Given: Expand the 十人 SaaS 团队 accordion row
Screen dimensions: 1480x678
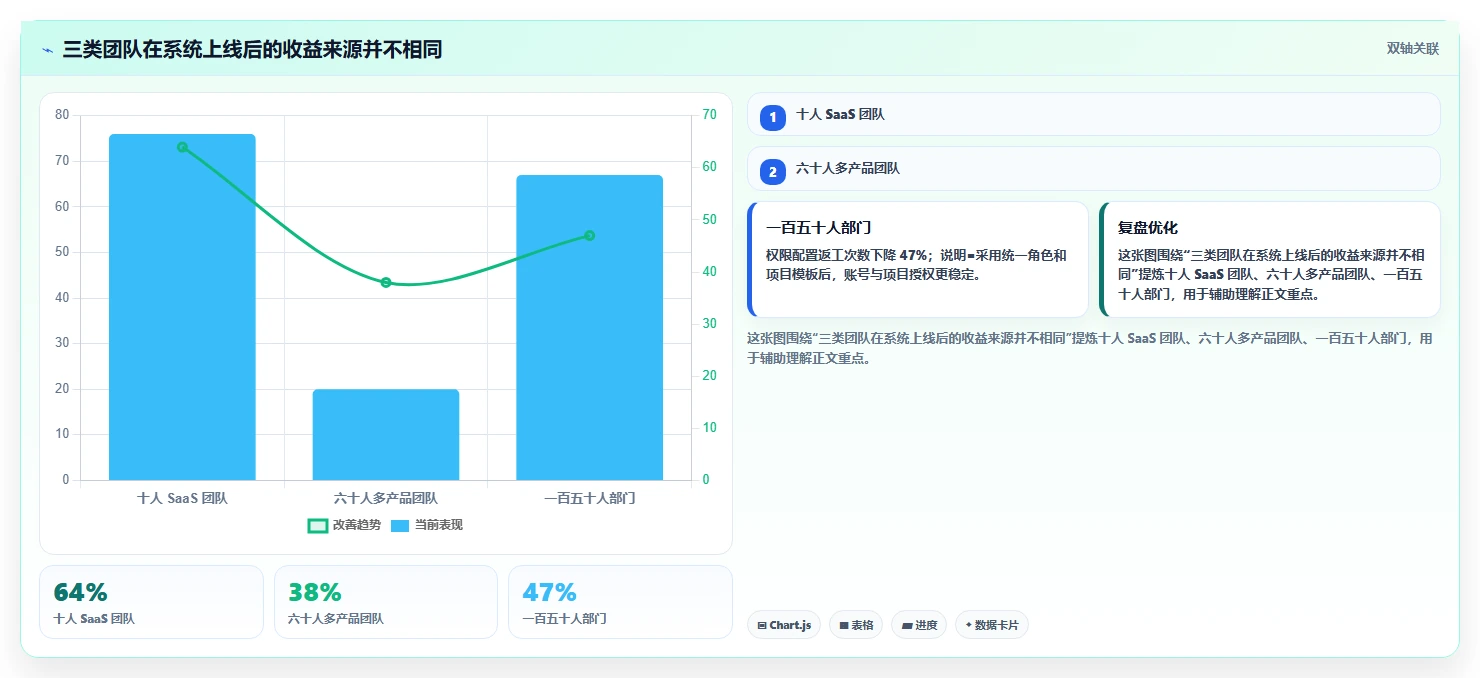Looking at the screenshot, I should coord(1093,114).
